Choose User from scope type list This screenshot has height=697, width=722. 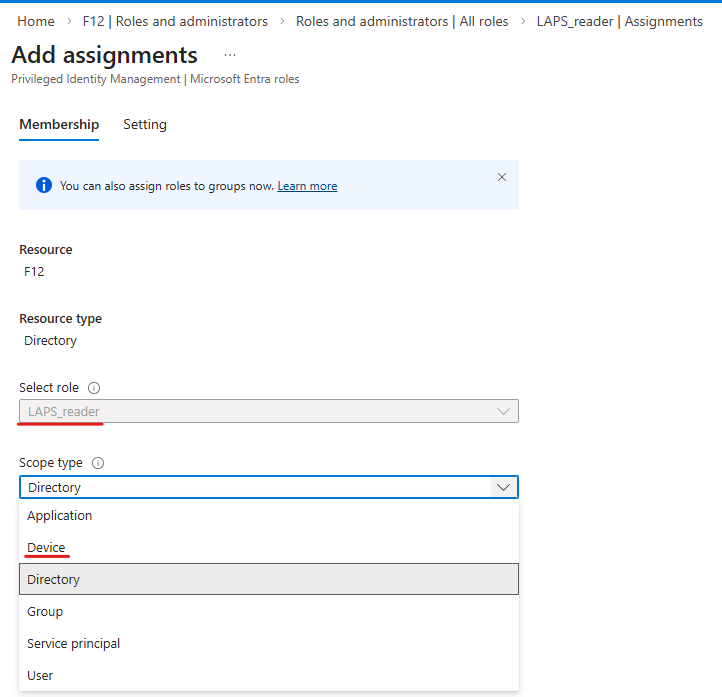point(40,676)
